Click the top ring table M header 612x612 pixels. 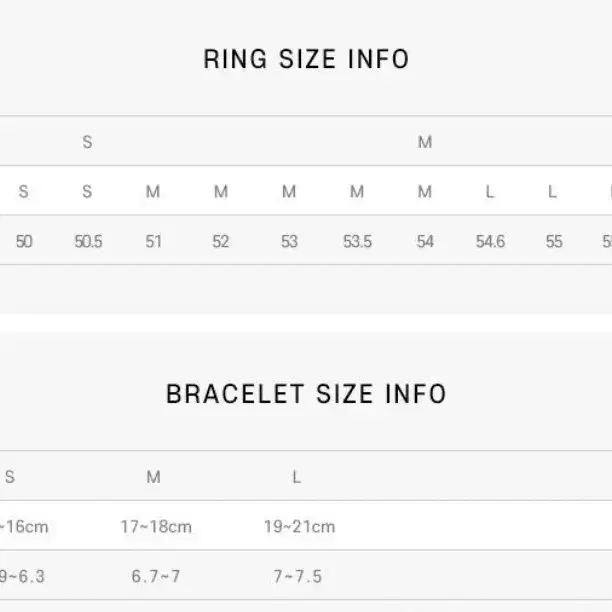click(x=425, y=142)
